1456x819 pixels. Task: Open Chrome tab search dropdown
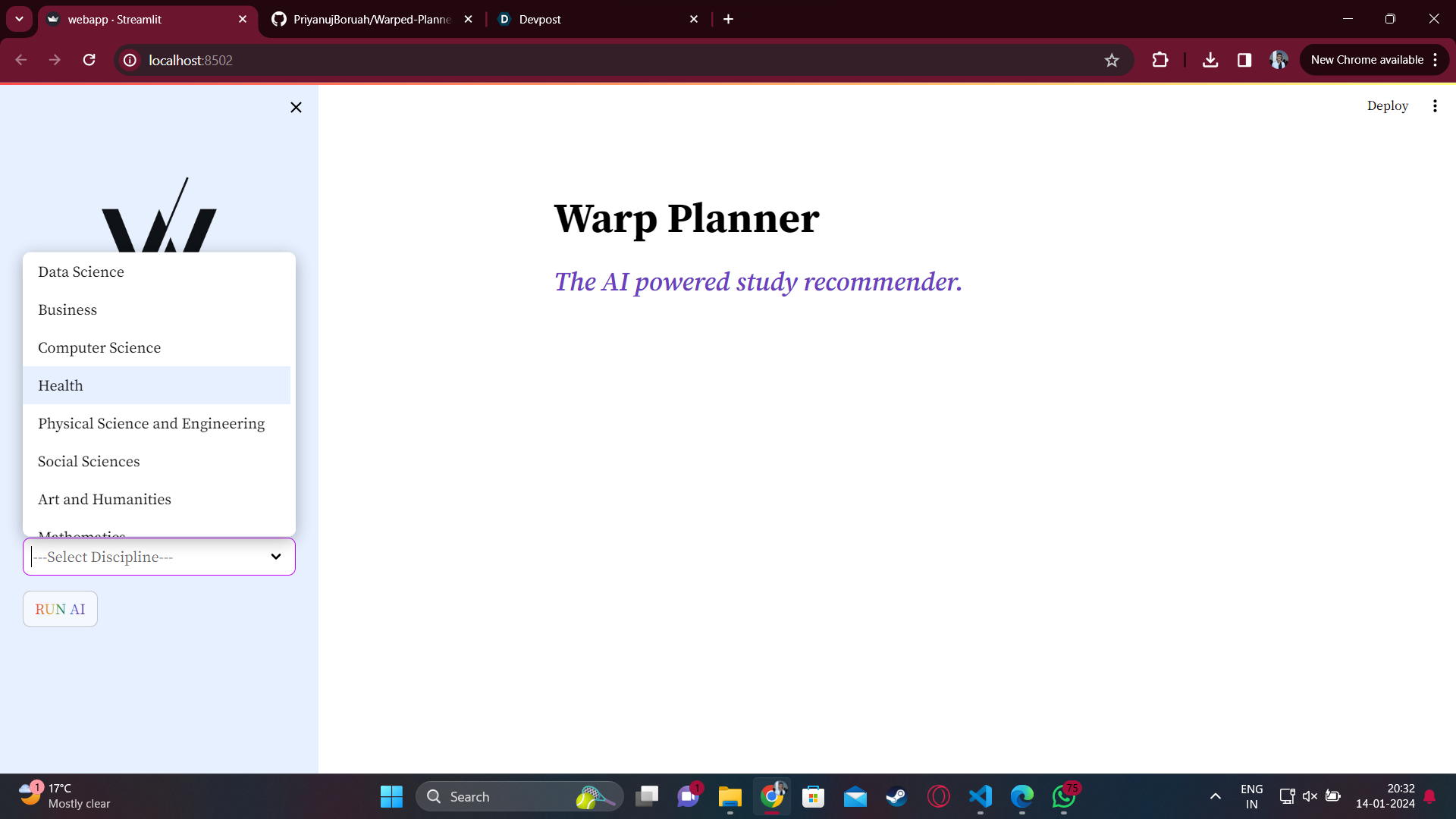[x=19, y=19]
